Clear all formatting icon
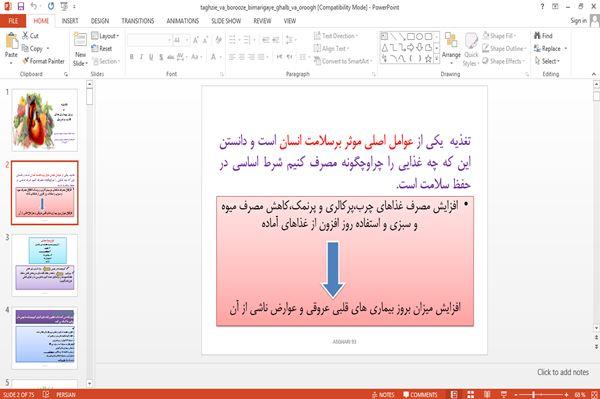This screenshot has height=399, width=600. [218, 40]
